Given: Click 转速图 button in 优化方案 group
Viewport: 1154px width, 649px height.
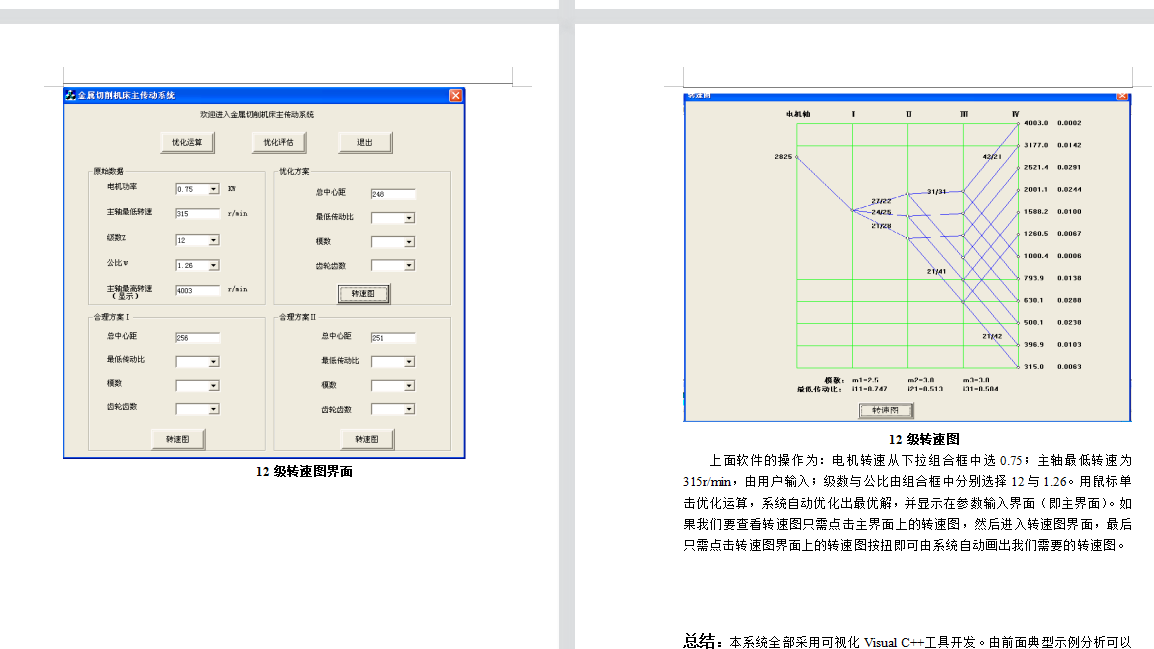Looking at the screenshot, I should (364, 294).
